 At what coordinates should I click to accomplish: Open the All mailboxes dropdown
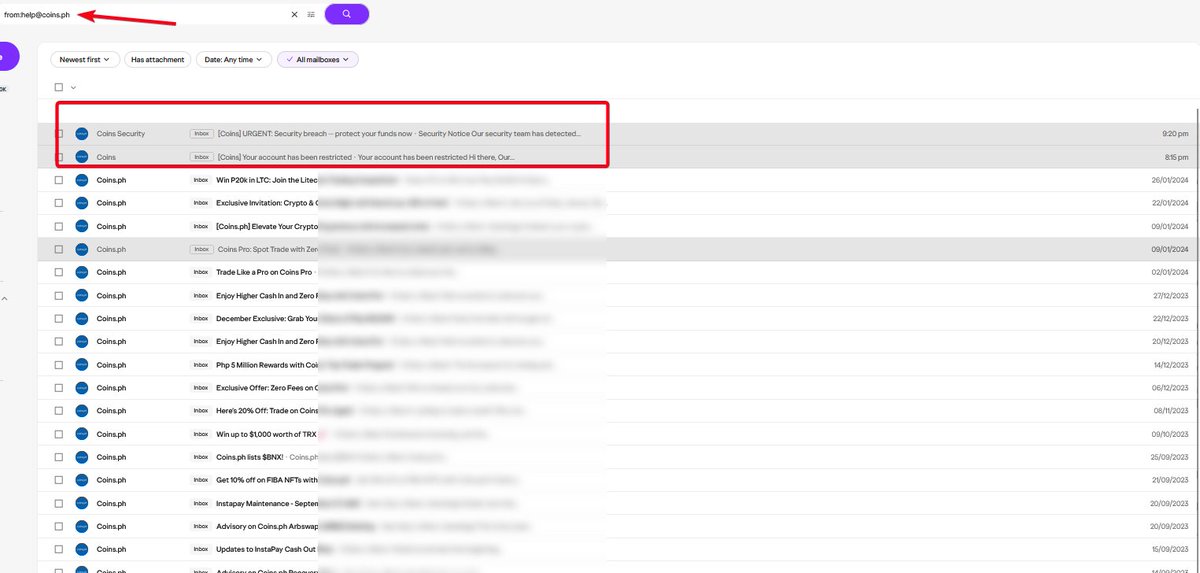click(318, 60)
